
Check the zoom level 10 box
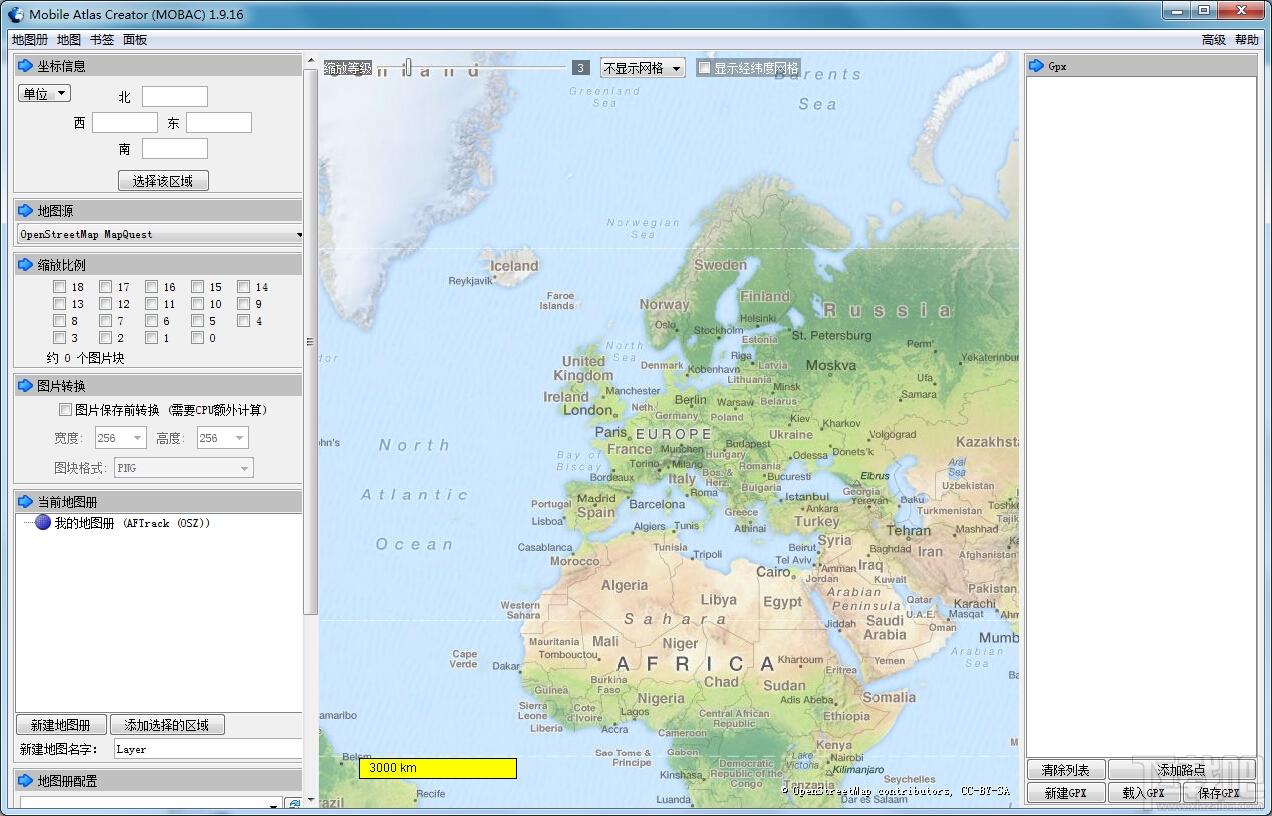(x=198, y=304)
